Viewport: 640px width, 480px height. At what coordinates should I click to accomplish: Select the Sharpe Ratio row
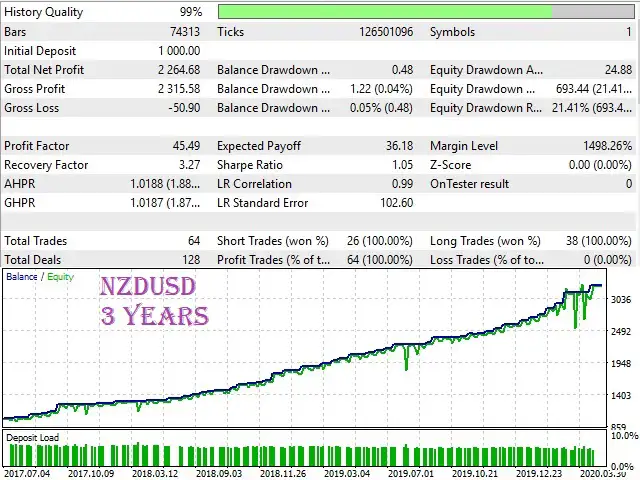pos(315,165)
